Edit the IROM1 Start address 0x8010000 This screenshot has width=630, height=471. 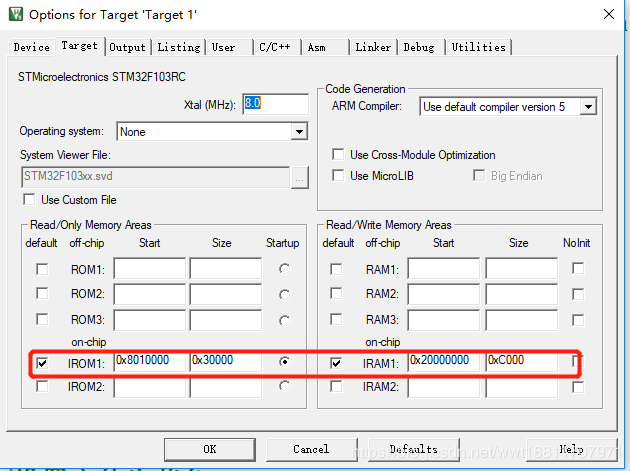(x=149, y=361)
